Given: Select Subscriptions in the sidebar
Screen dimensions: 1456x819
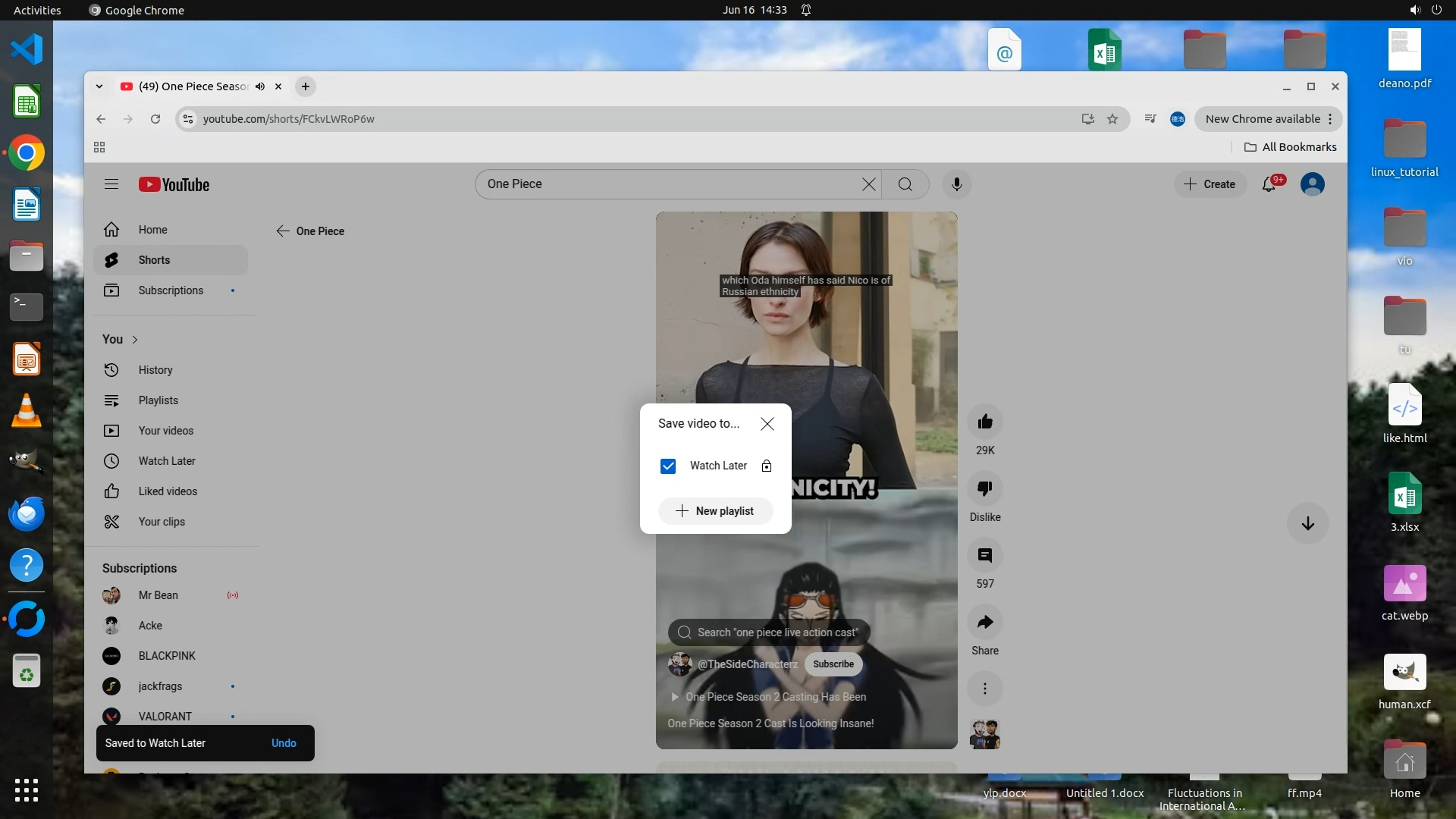Looking at the screenshot, I should tap(171, 290).
